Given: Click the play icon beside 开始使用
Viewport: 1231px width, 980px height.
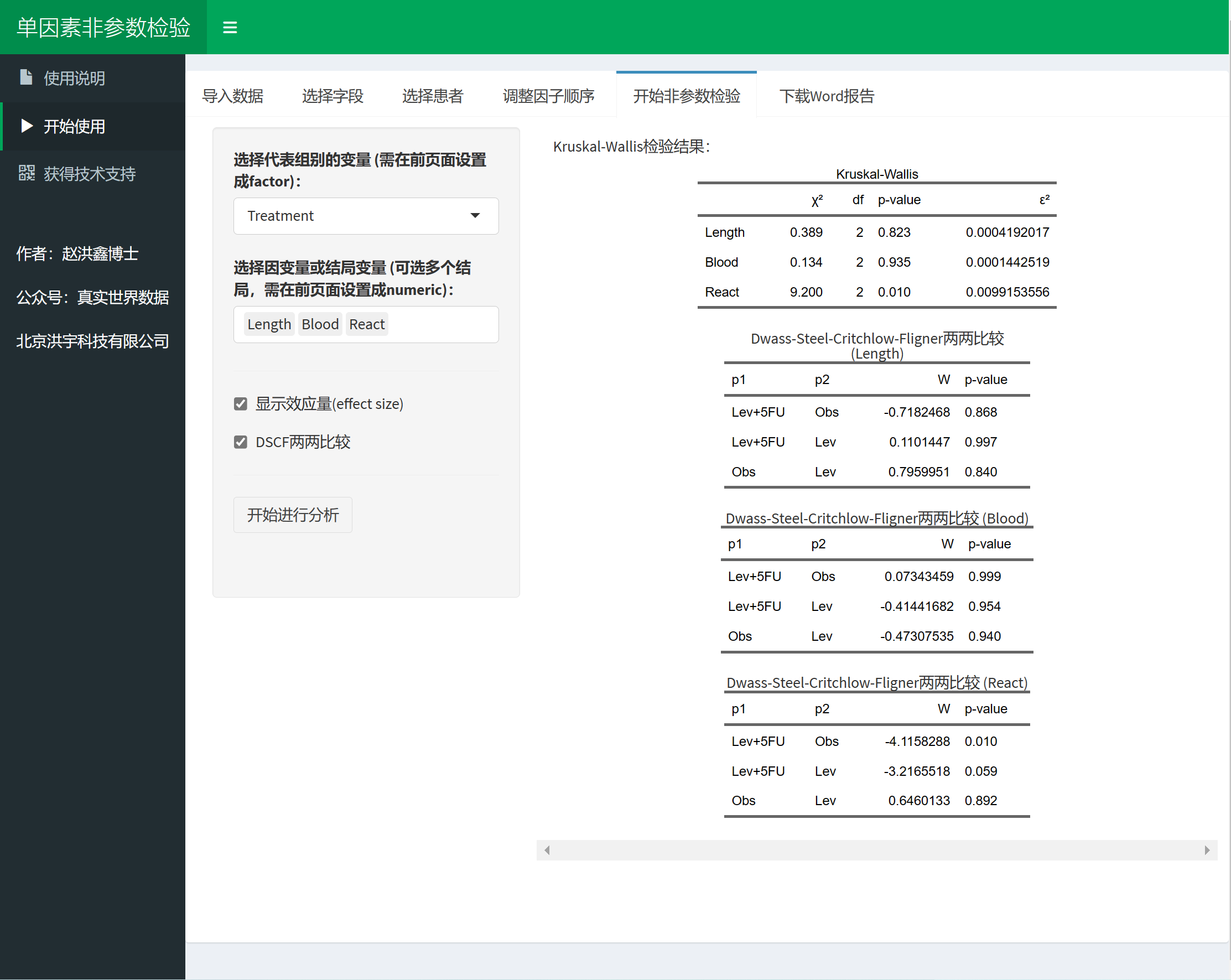Looking at the screenshot, I should [26, 126].
